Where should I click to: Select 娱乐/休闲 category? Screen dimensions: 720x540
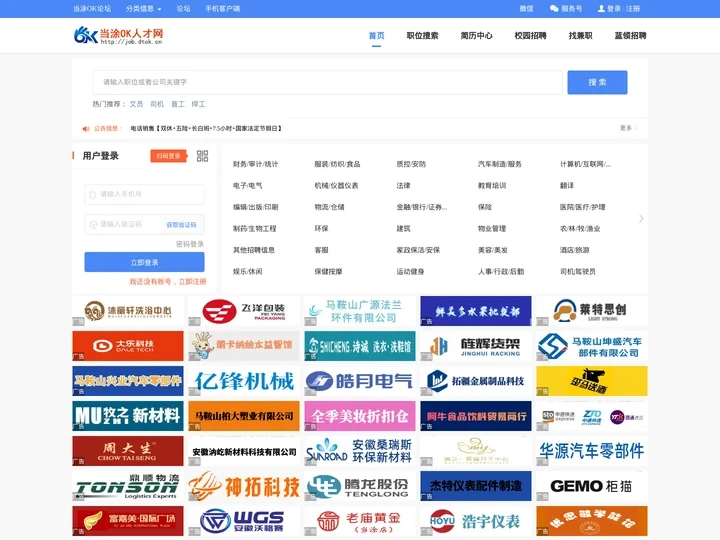pyautogui.click(x=248, y=272)
